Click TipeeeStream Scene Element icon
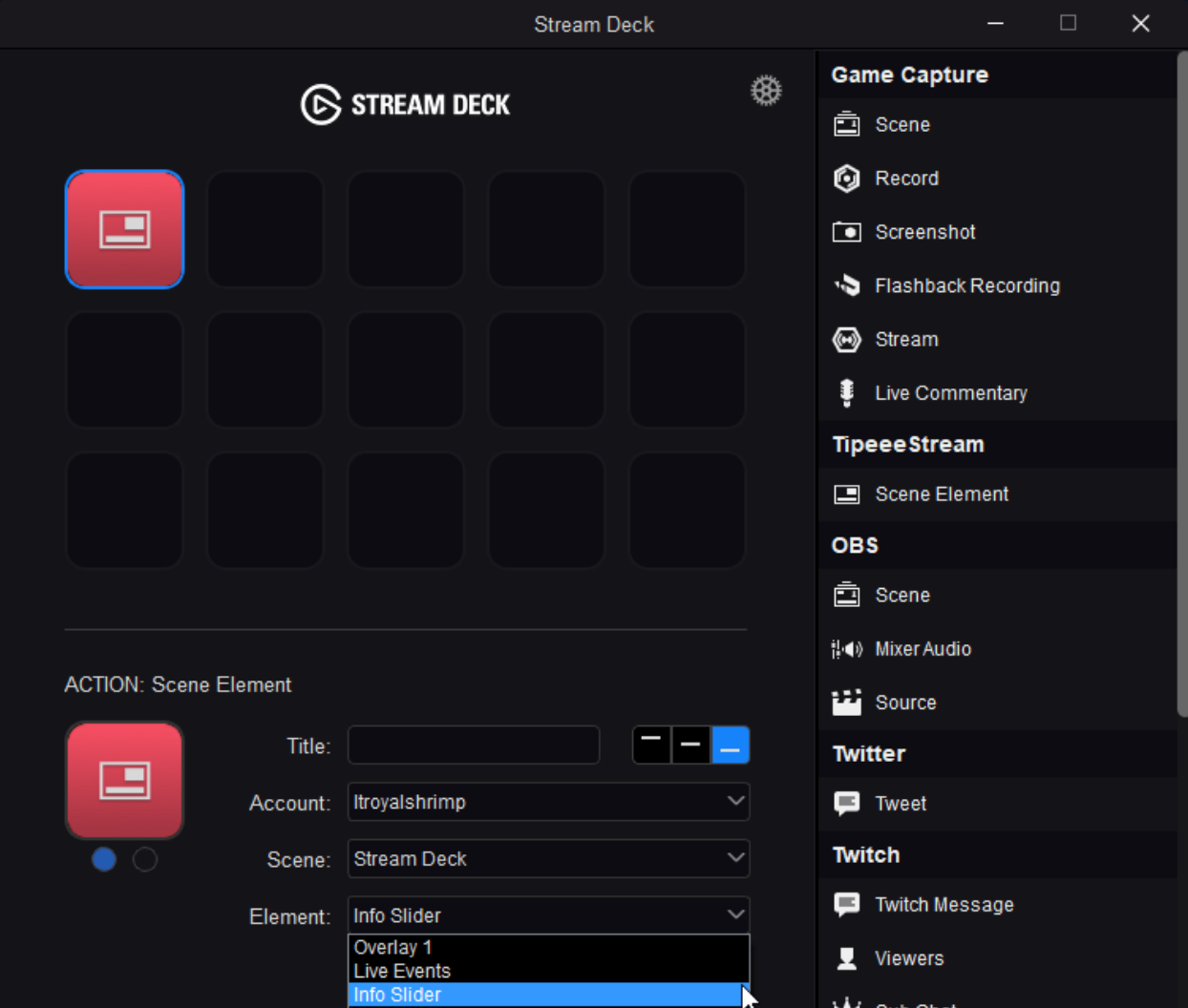This screenshot has width=1188, height=1008. tap(846, 493)
